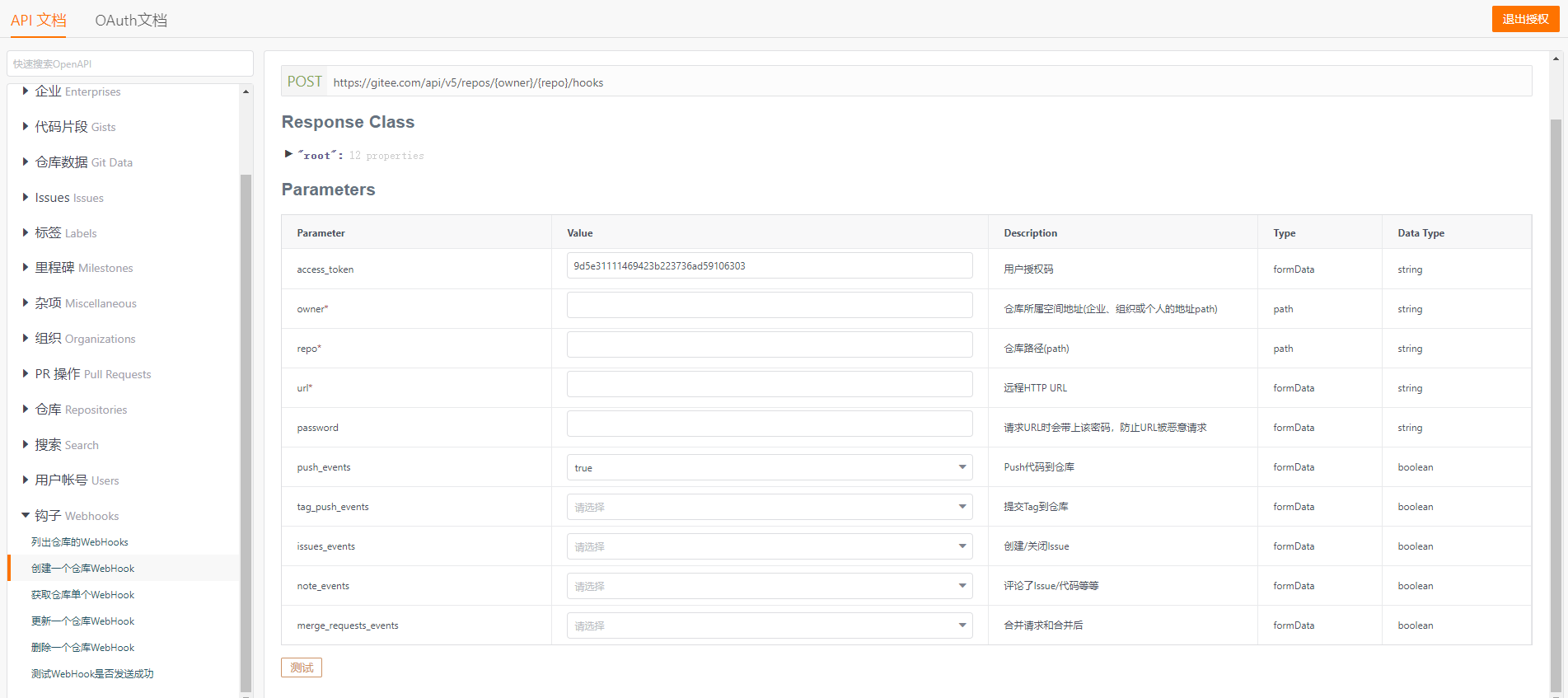Click the url value input field

(x=769, y=385)
